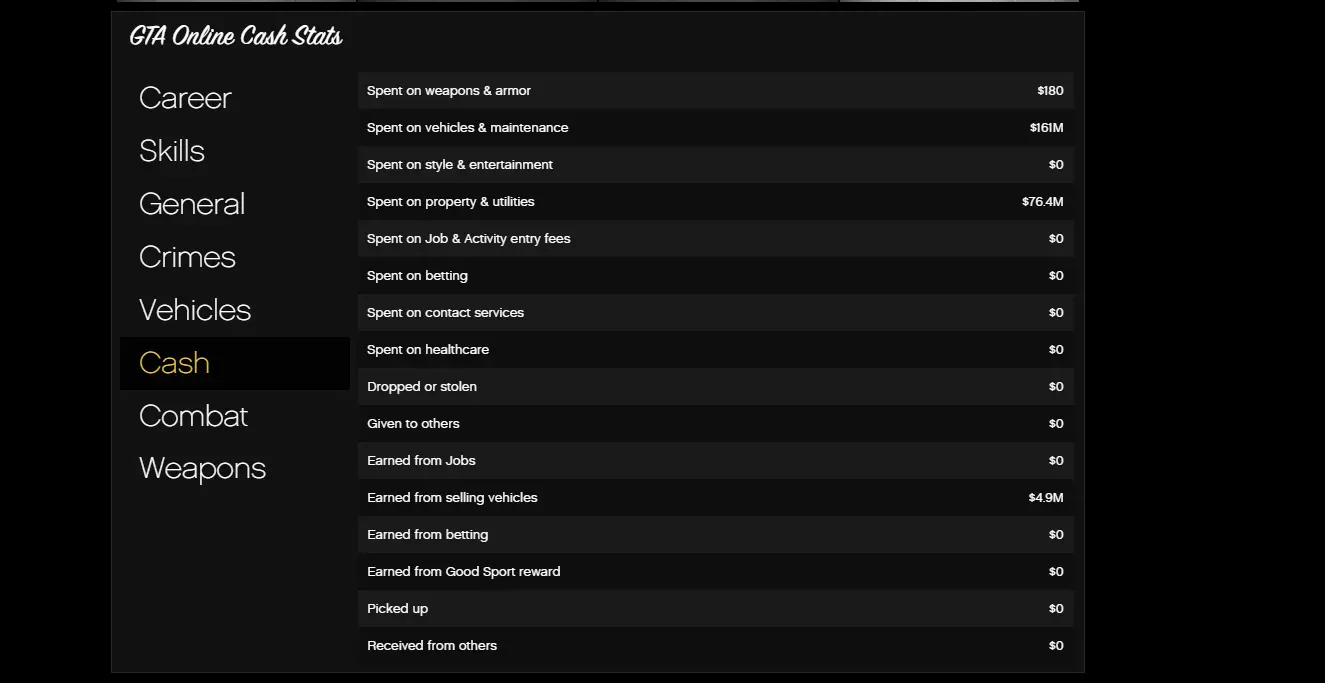1325x683 pixels.
Task: Click the $76.4M property spending value
Action: point(1042,202)
